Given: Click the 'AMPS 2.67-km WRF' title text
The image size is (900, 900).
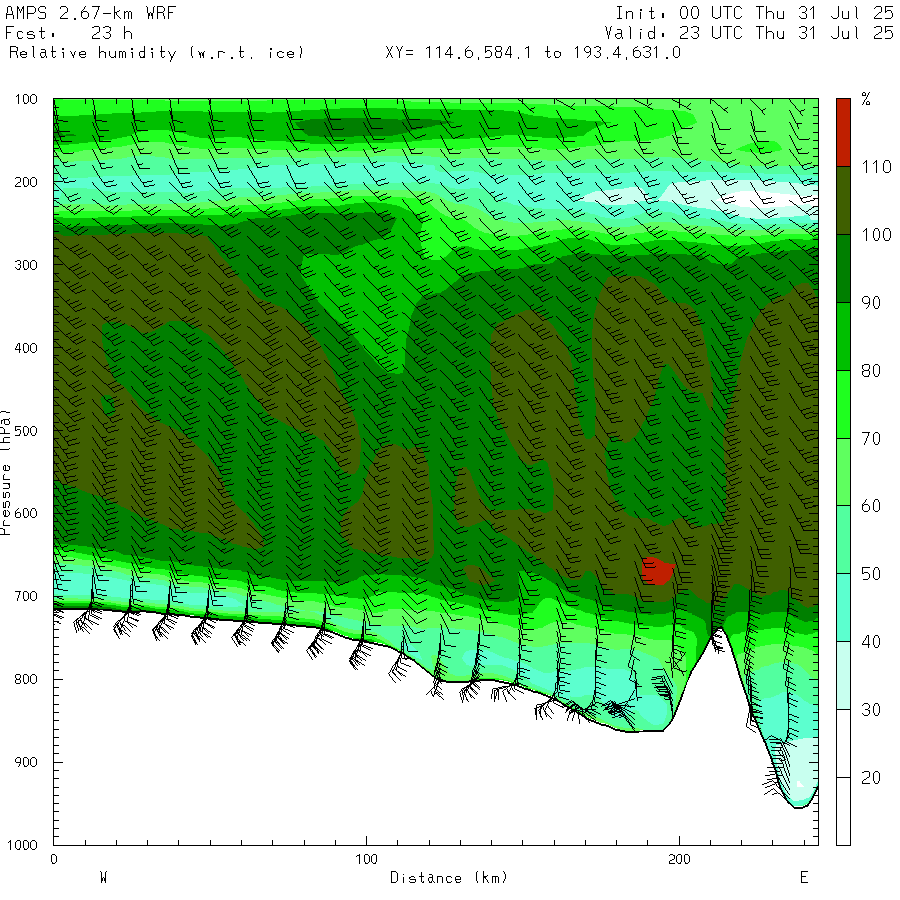Looking at the screenshot, I should [90, 13].
